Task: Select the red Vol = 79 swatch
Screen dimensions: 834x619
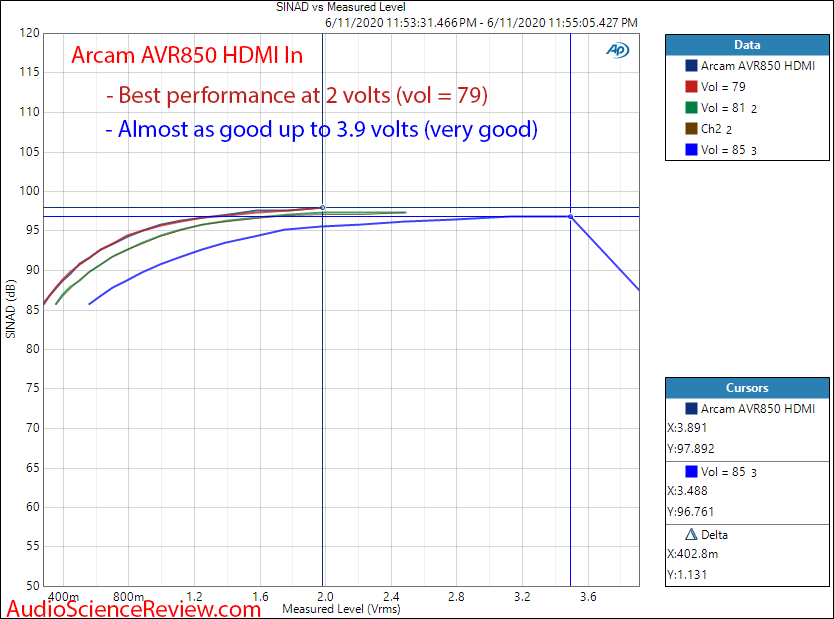Action: (691, 87)
